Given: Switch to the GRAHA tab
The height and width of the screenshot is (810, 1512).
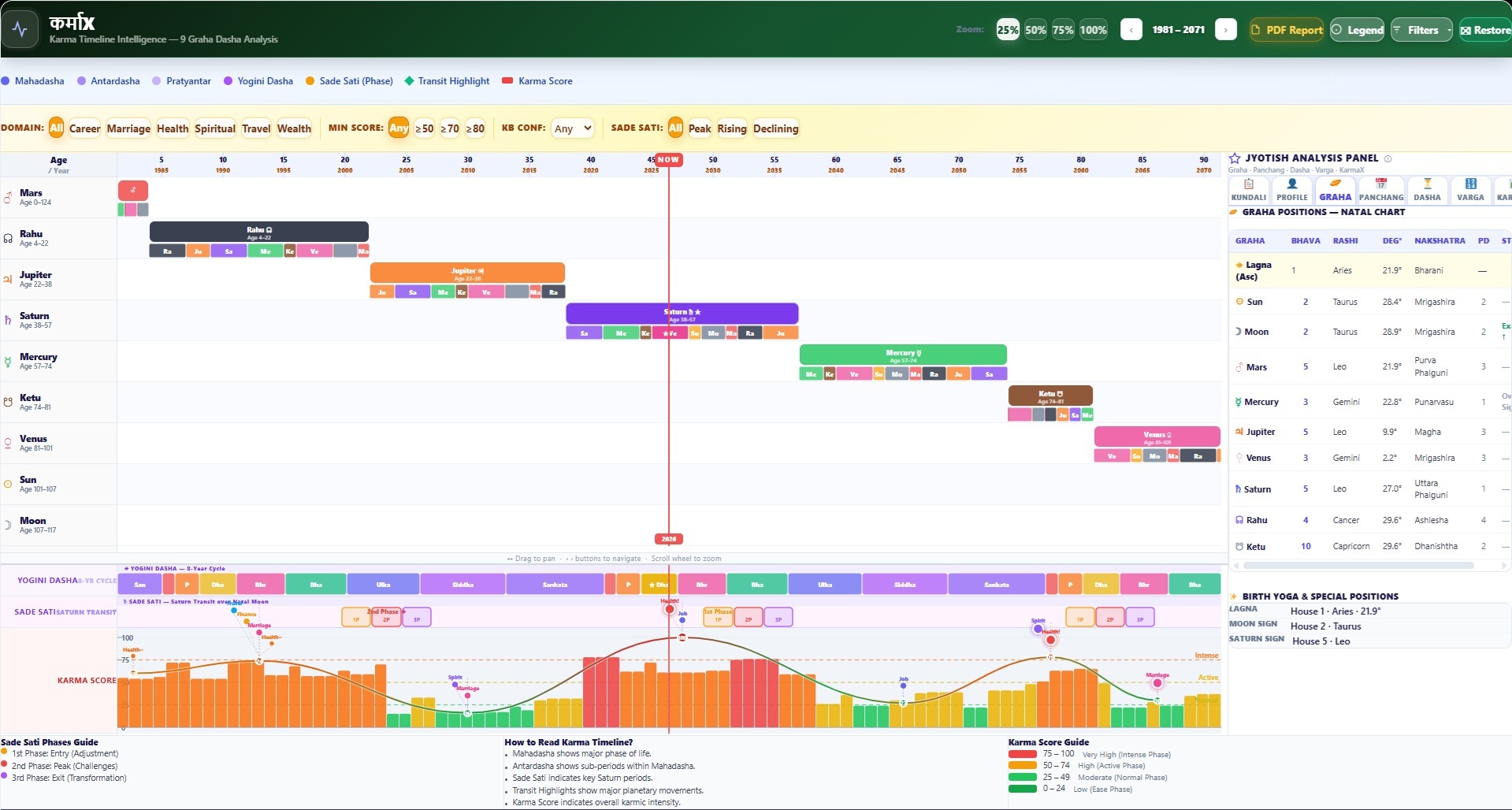Looking at the screenshot, I should click(1336, 190).
